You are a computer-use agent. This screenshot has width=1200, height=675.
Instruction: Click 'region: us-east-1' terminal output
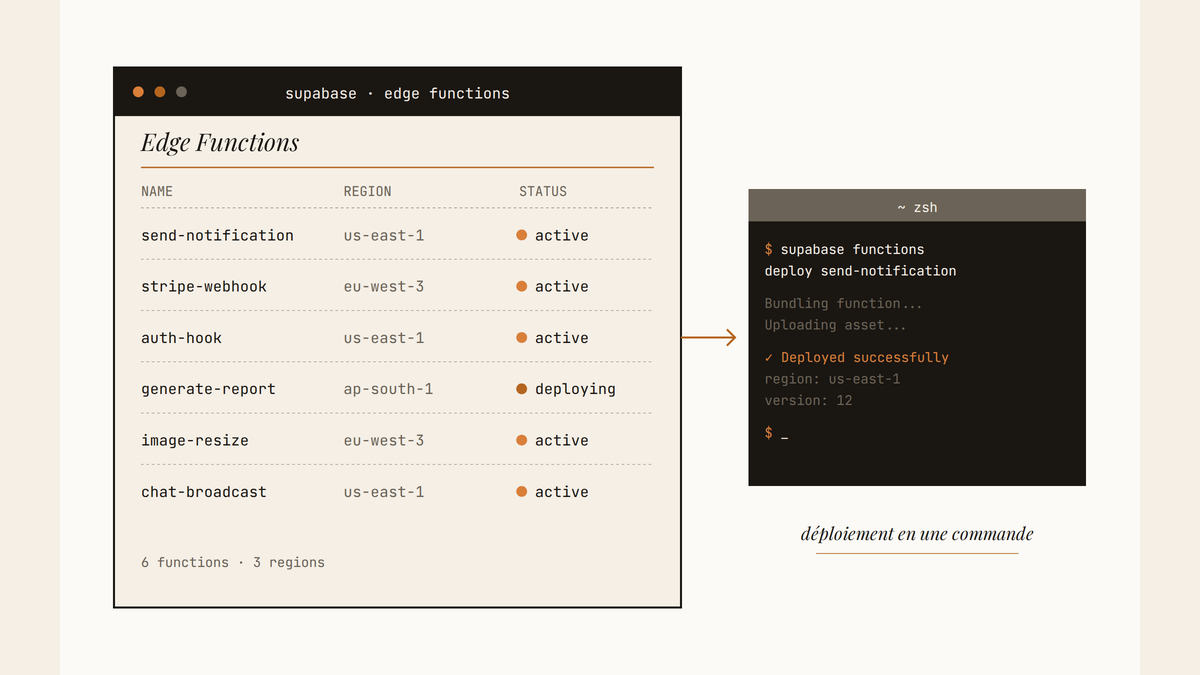click(833, 379)
